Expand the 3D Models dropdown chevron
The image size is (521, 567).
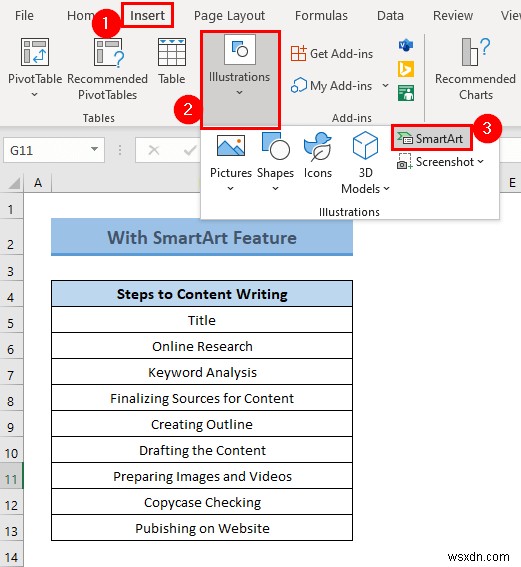386,188
